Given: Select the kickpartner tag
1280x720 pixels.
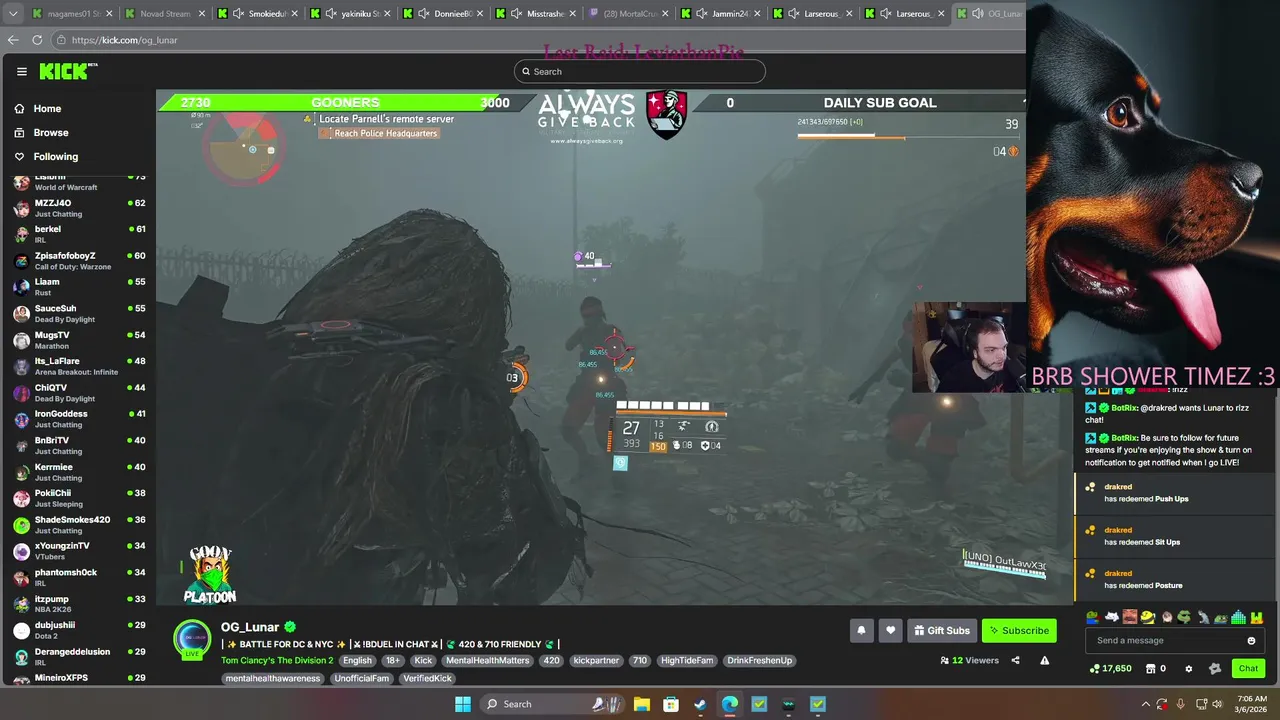Looking at the screenshot, I should [x=596, y=660].
